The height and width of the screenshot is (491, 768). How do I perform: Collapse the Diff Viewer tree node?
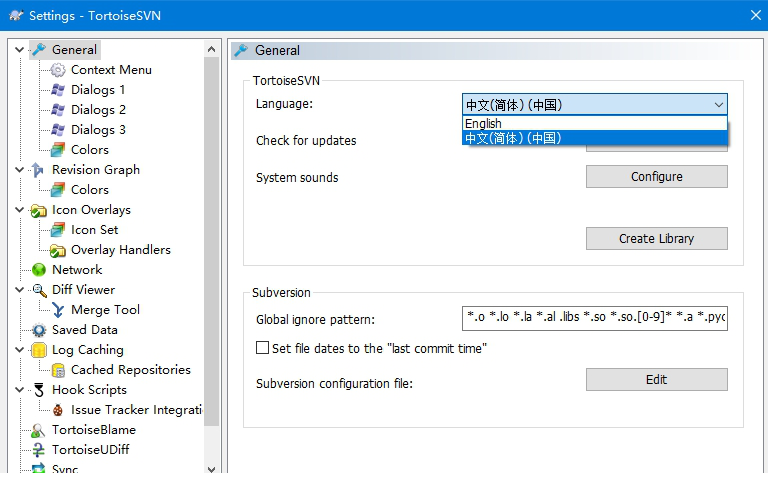pos(19,290)
